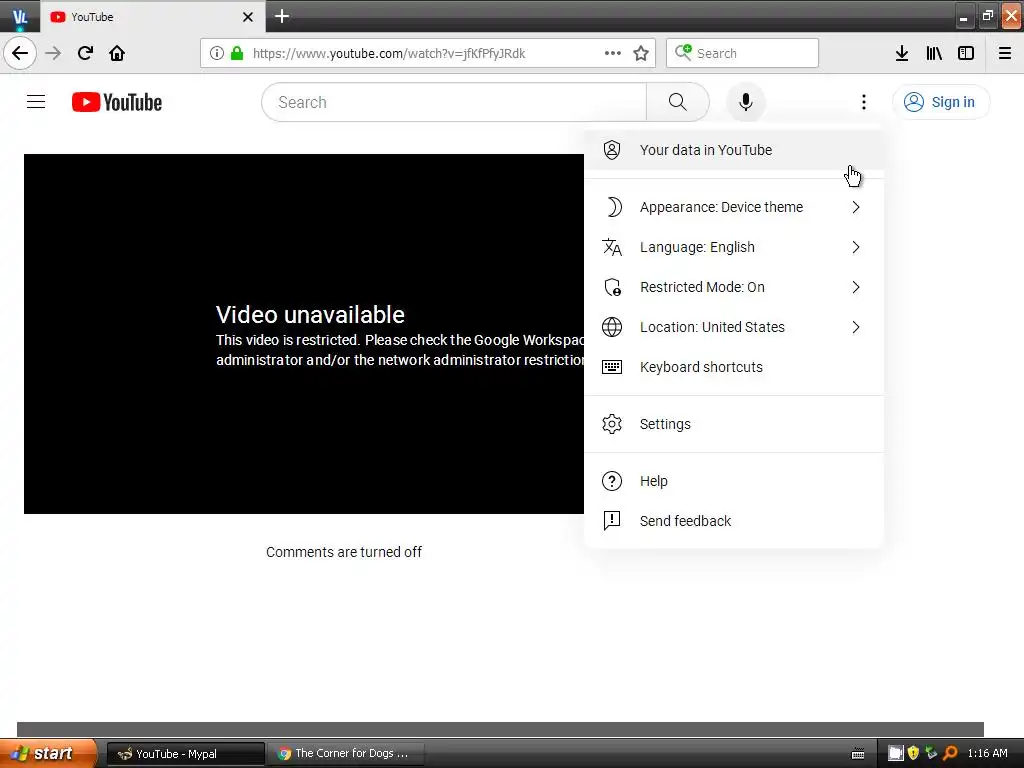This screenshot has height=768, width=1024.
Task: Open page actions three-dot menu in address bar
Action: pos(613,53)
